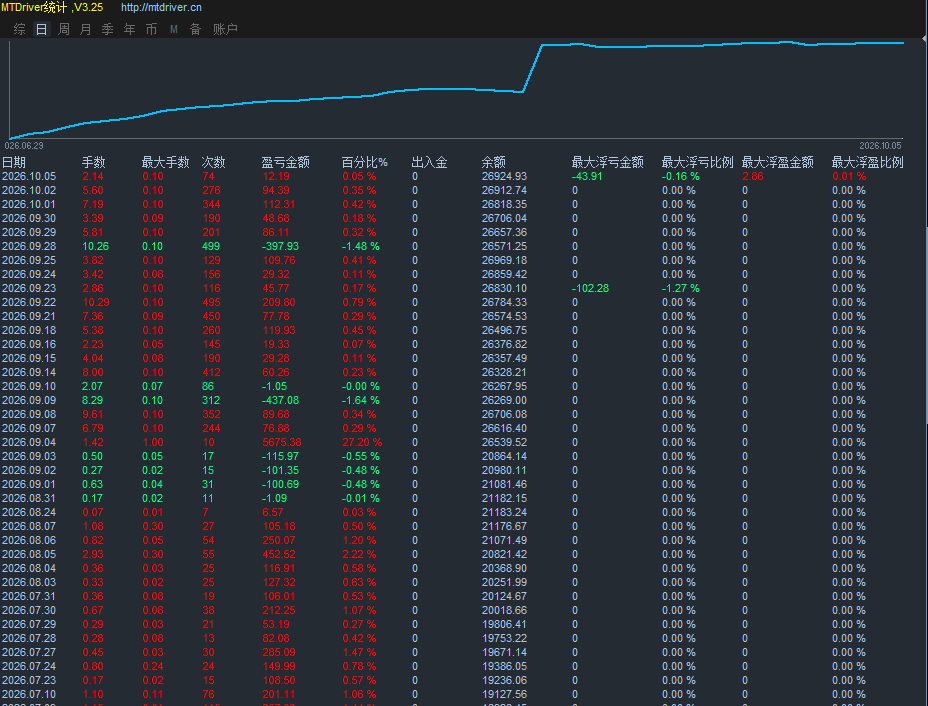This screenshot has width=928, height=706.
Task: Select the 出入金 column header
Action: click(x=430, y=162)
